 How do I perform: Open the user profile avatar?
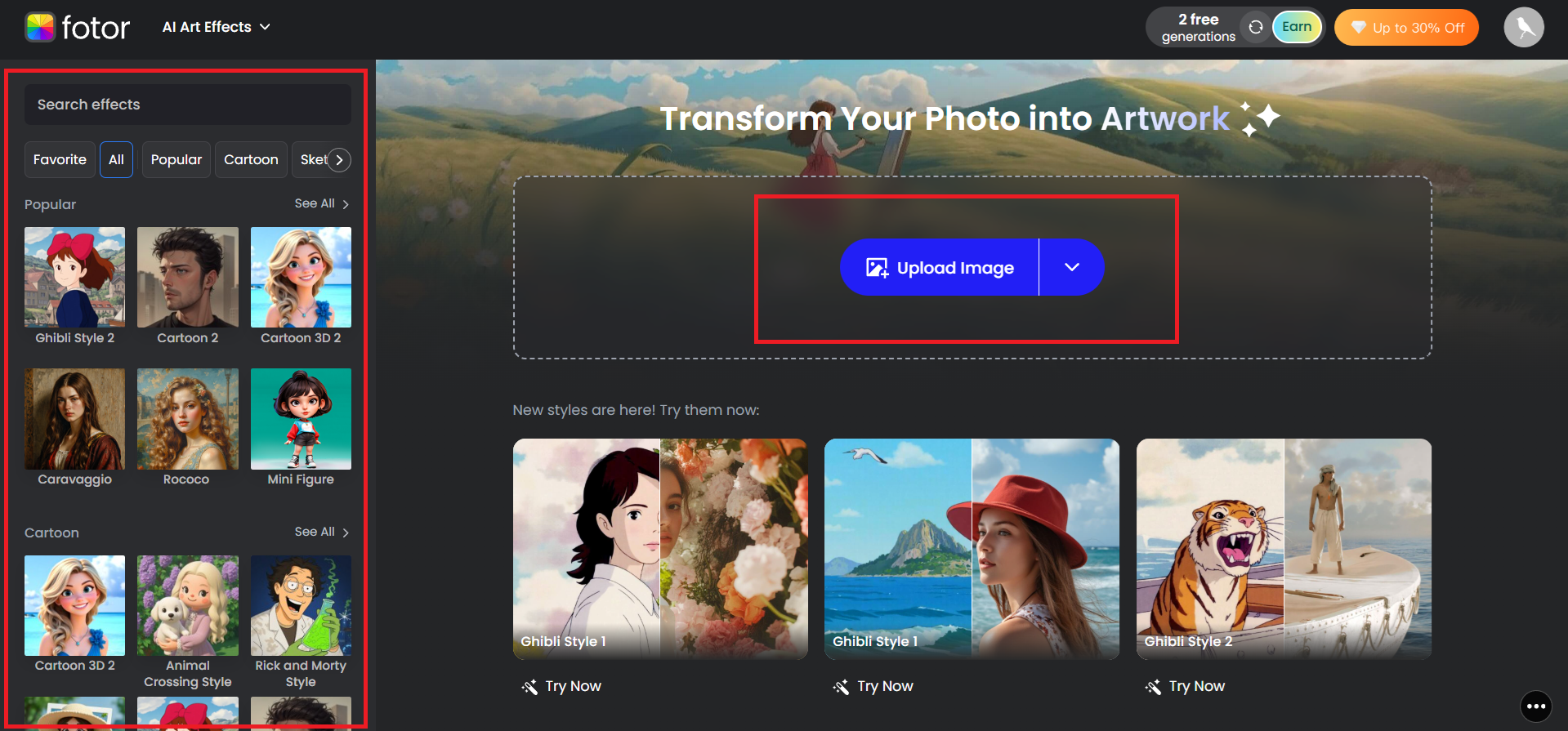tap(1524, 28)
